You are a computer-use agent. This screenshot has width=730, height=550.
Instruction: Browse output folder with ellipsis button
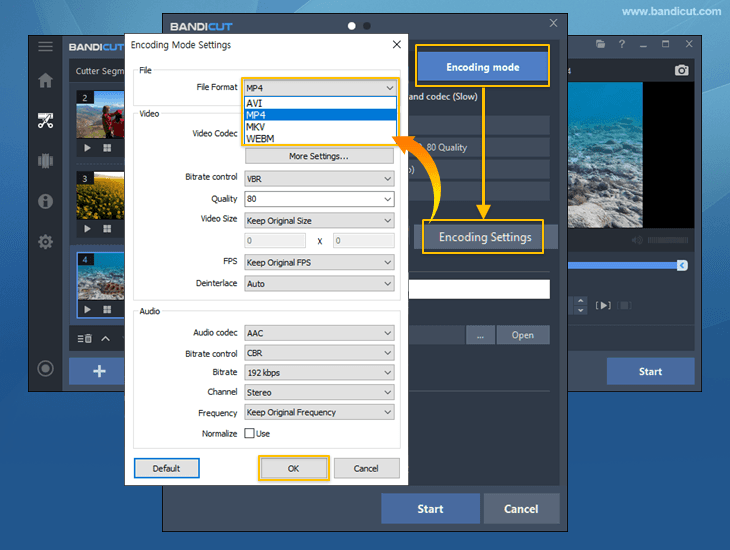[x=480, y=335]
